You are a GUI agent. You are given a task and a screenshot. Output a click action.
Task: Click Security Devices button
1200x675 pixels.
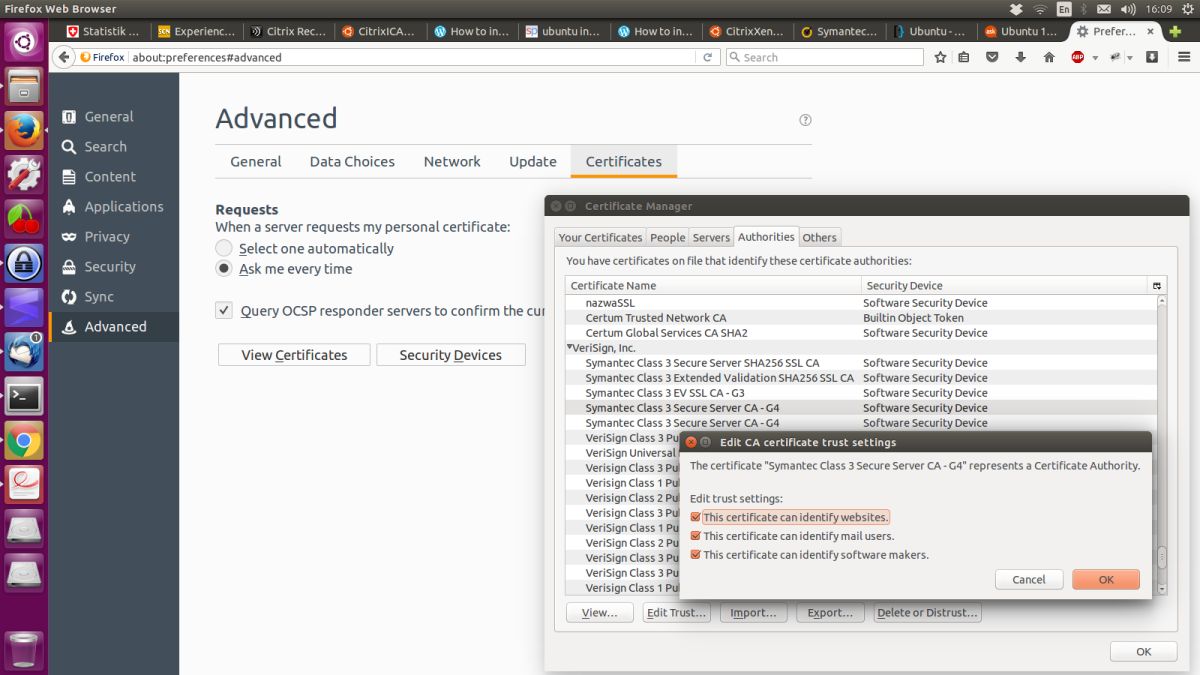coord(450,355)
